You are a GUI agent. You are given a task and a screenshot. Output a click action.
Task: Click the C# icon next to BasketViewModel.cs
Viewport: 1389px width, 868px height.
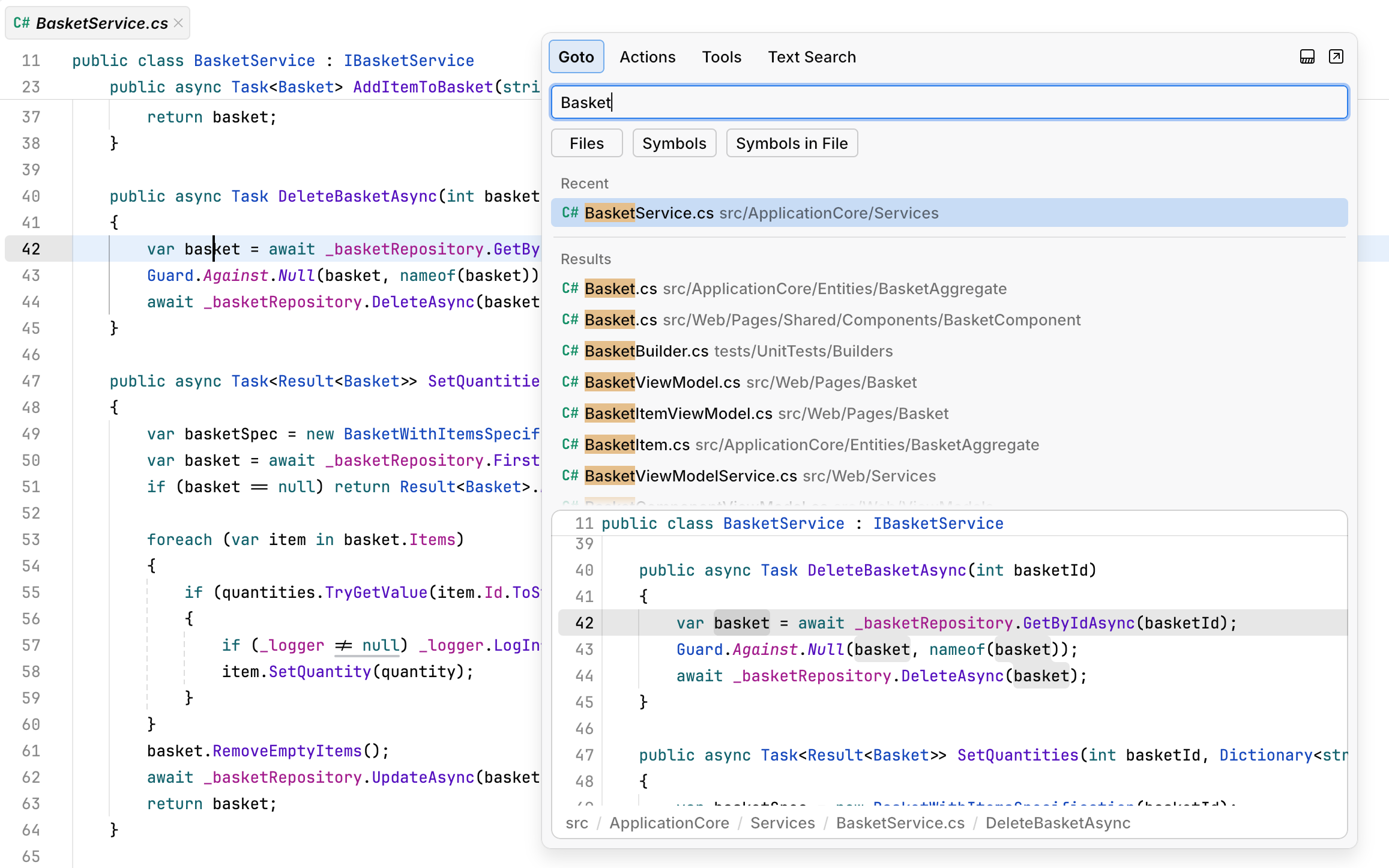[570, 382]
